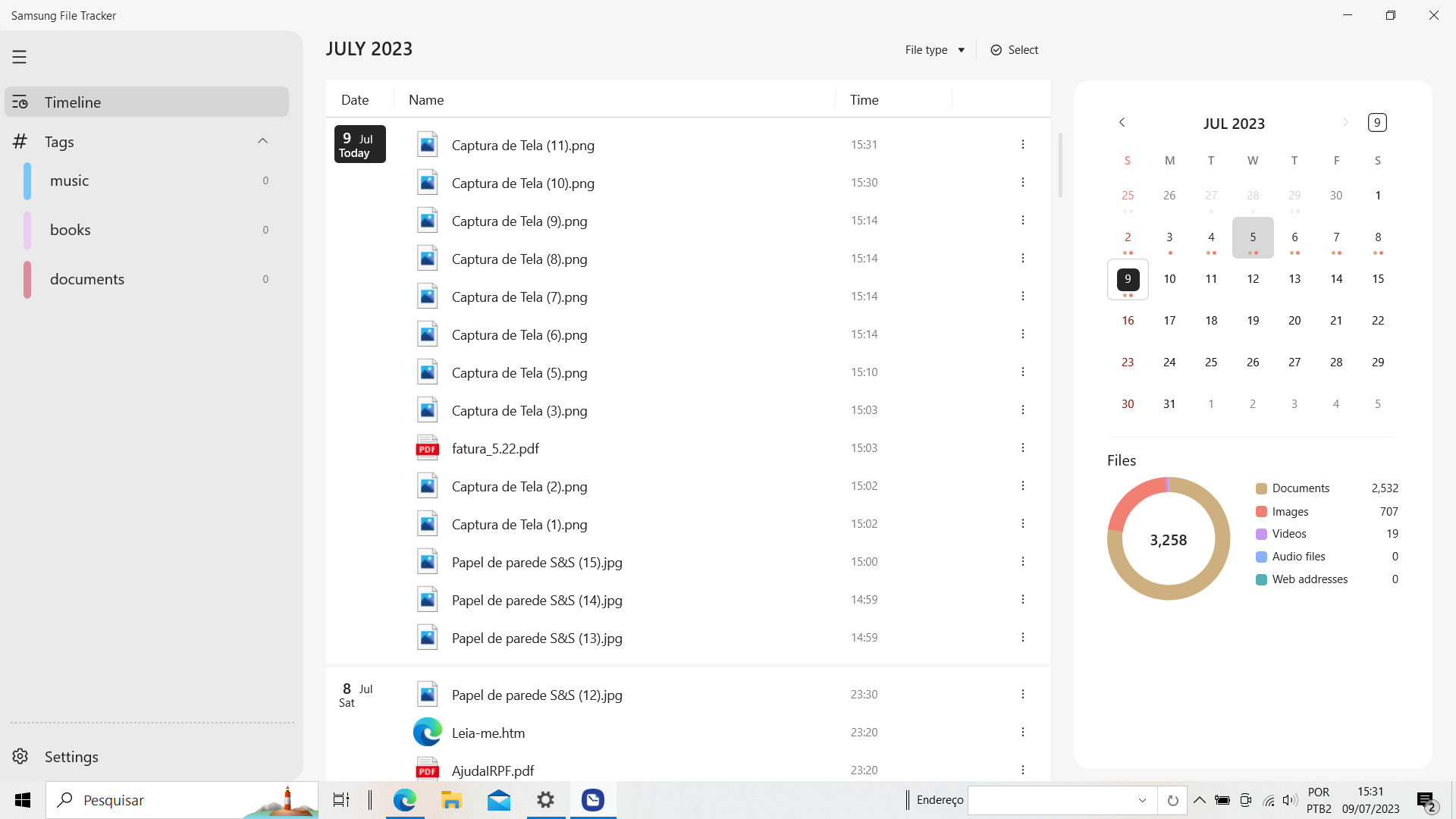Jump to today using calendar 9 icon

click(x=1377, y=122)
